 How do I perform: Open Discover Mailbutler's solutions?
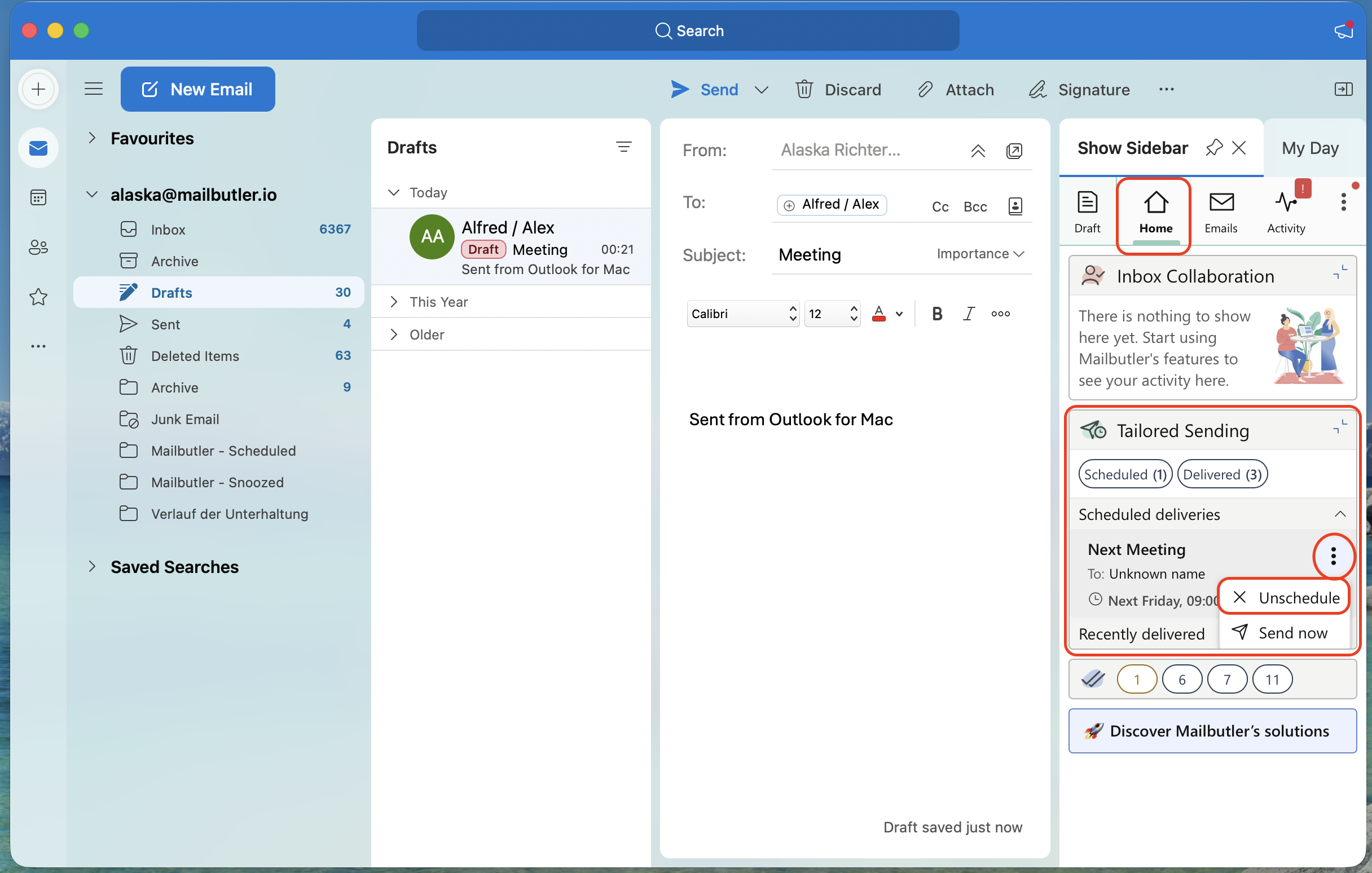(x=1212, y=731)
